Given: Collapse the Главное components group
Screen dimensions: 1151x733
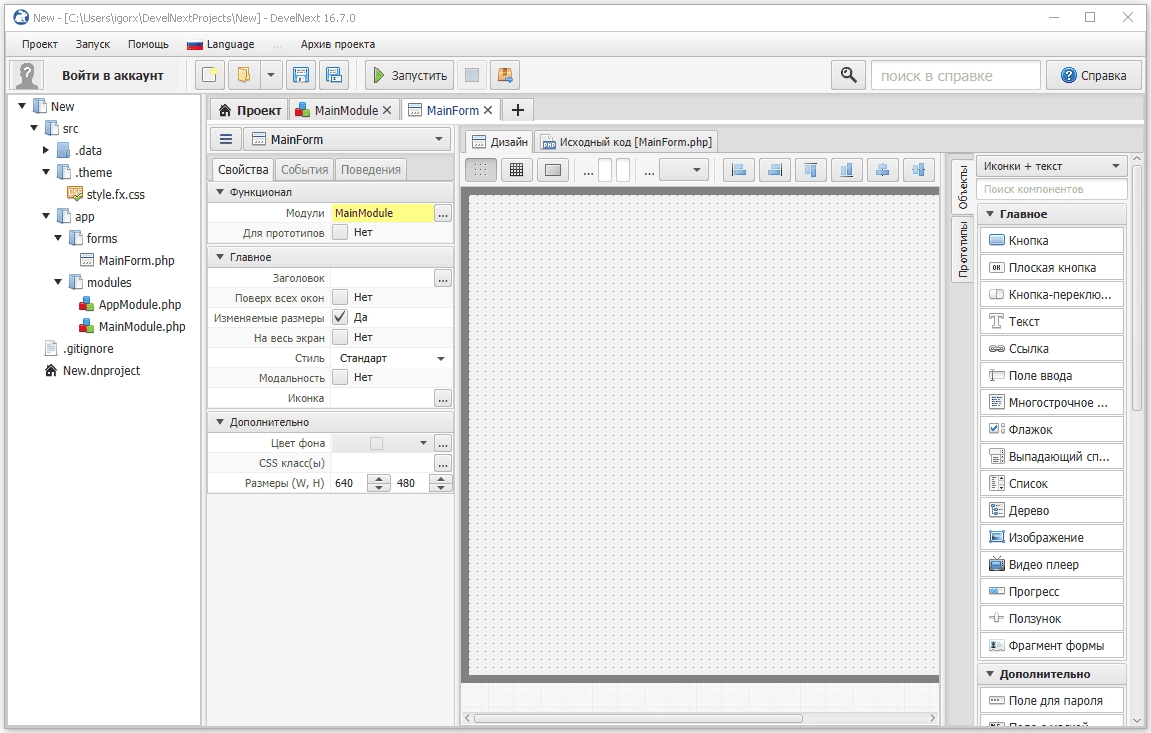Looking at the screenshot, I should [x=990, y=214].
